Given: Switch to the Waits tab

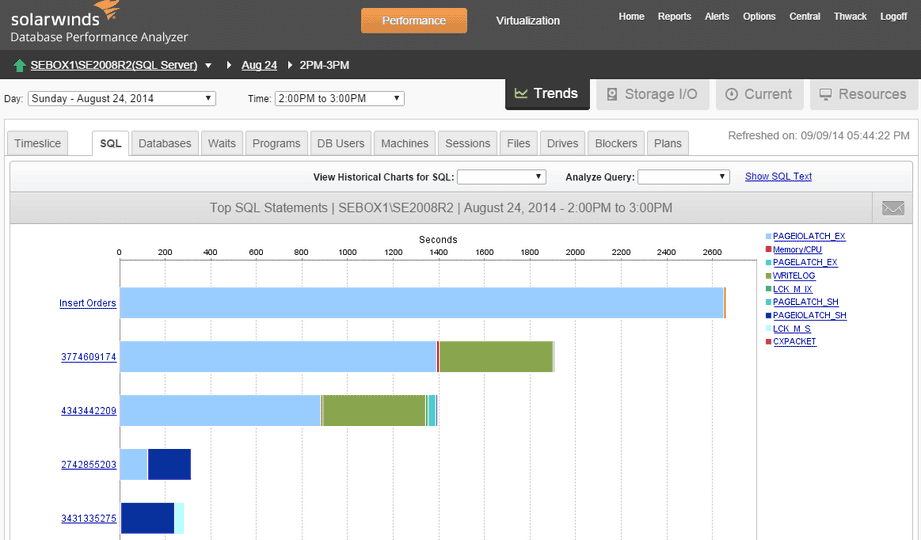Looking at the screenshot, I should [x=222, y=143].
